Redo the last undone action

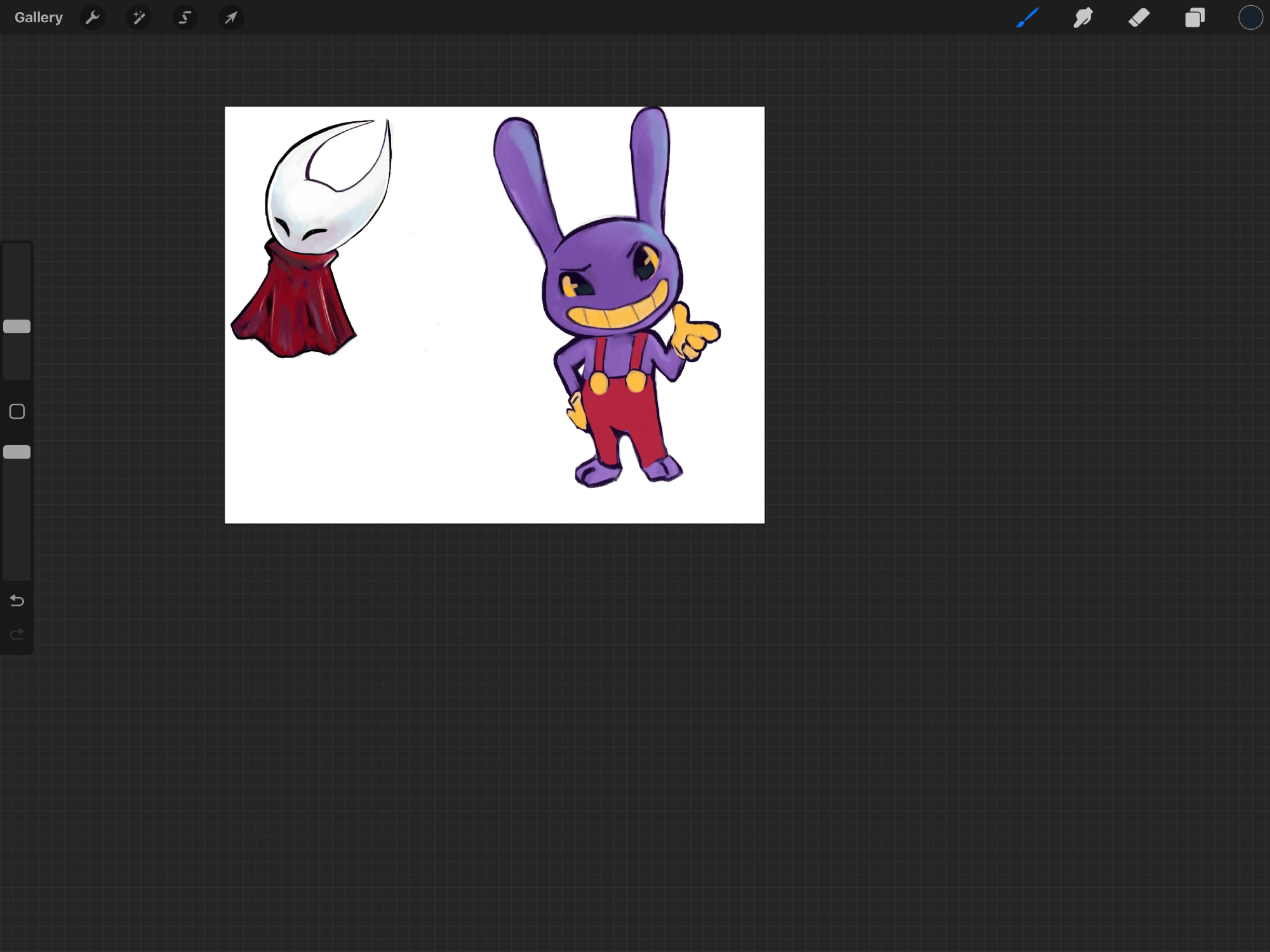tap(17, 634)
